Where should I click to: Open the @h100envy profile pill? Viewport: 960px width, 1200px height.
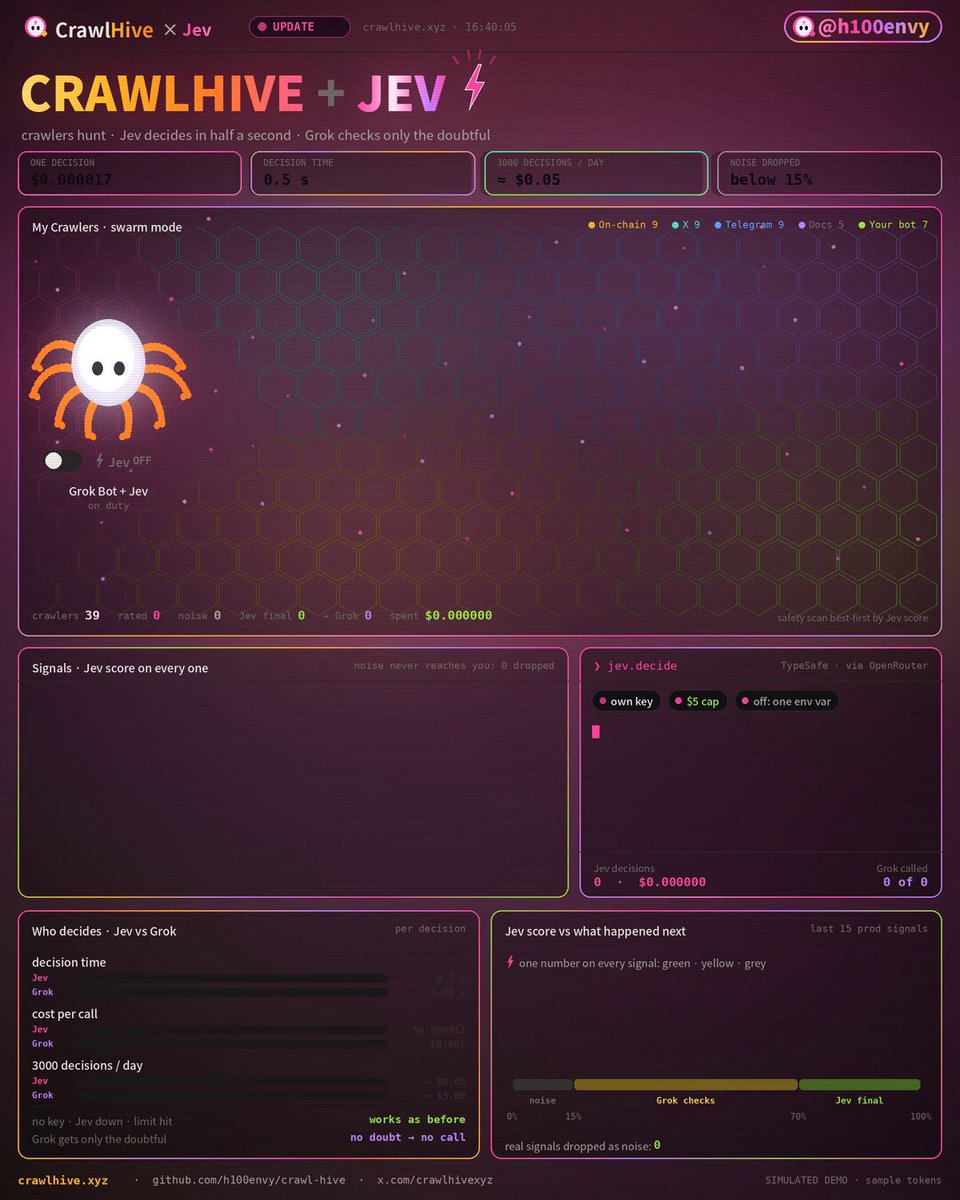[x=863, y=28]
